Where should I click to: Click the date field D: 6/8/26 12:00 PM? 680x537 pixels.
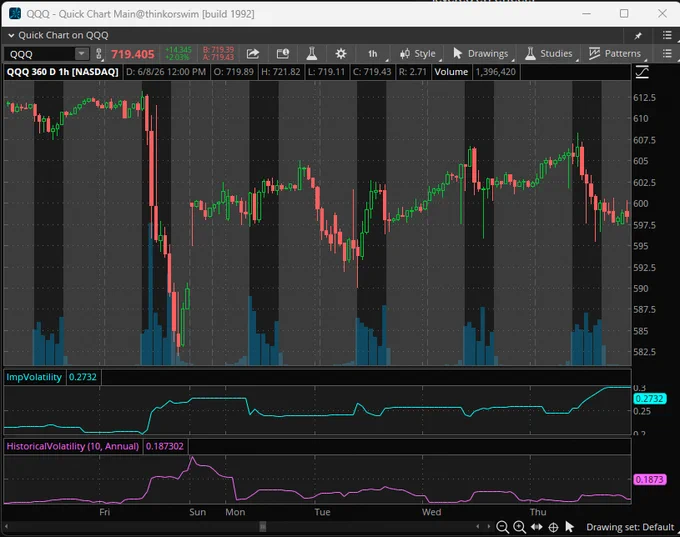click(166, 72)
